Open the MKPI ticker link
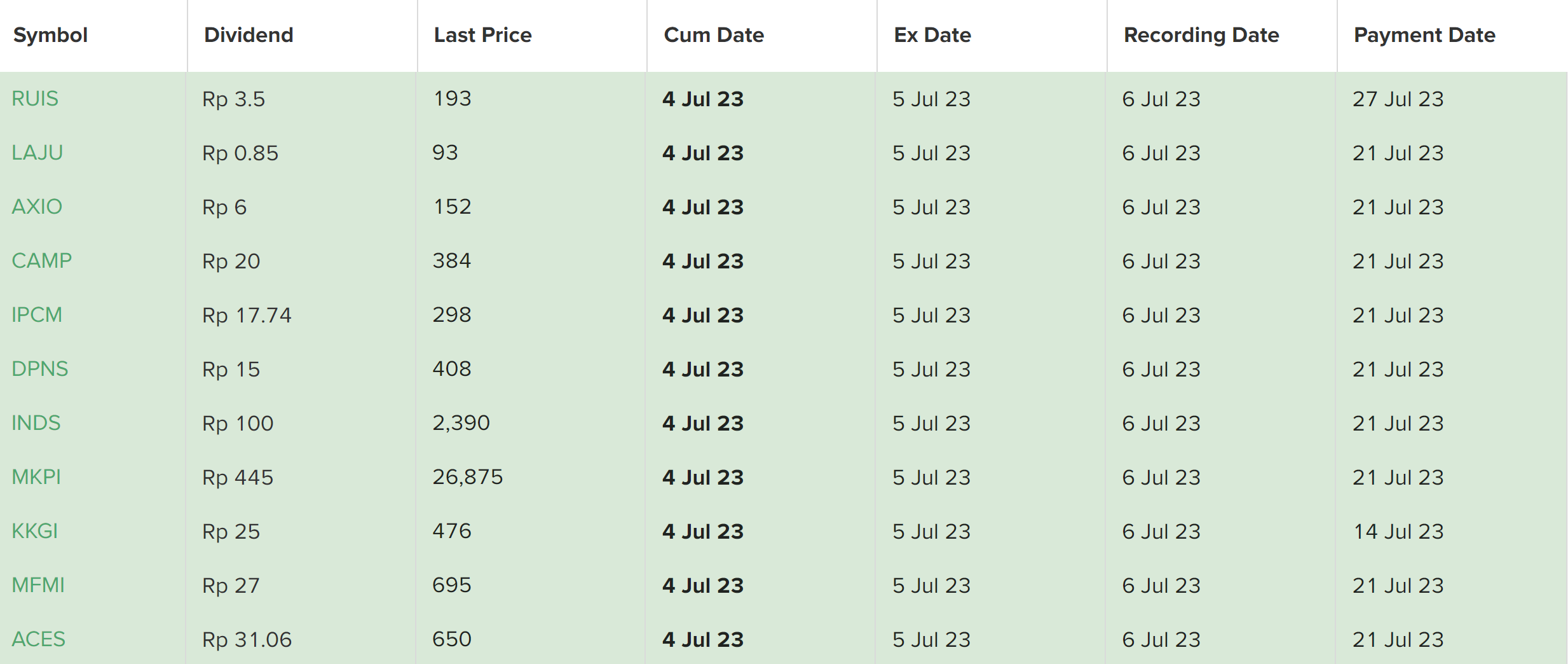The height and width of the screenshot is (664, 1568). (36, 477)
